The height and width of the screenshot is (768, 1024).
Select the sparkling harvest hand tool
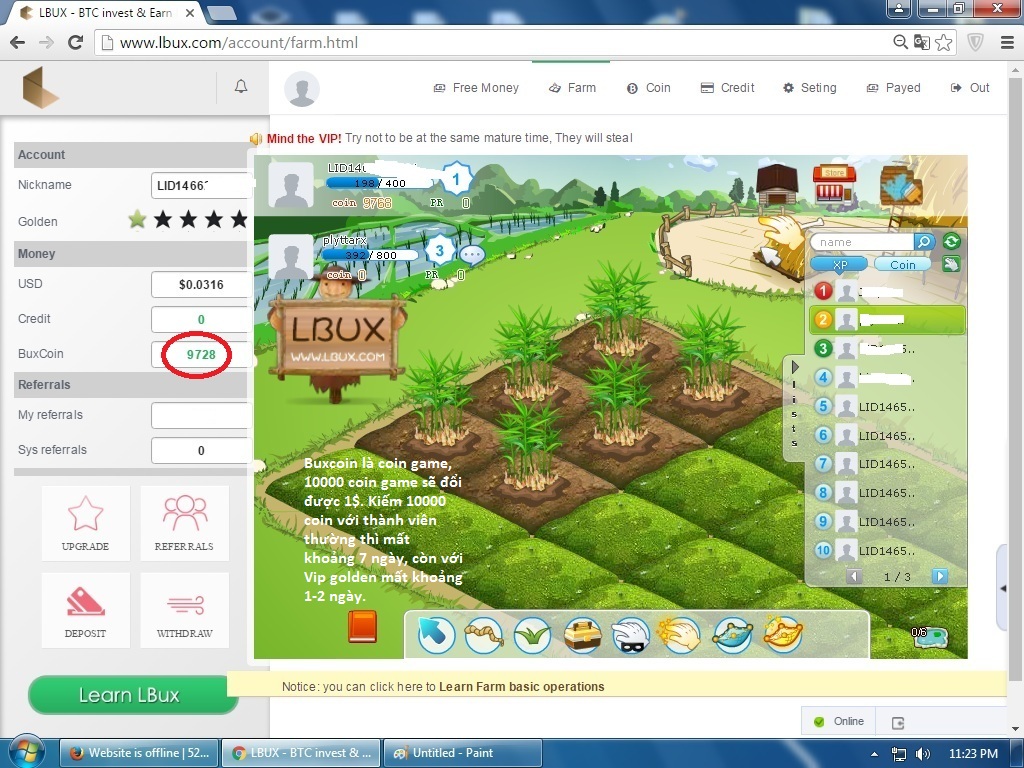click(x=680, y=634)
